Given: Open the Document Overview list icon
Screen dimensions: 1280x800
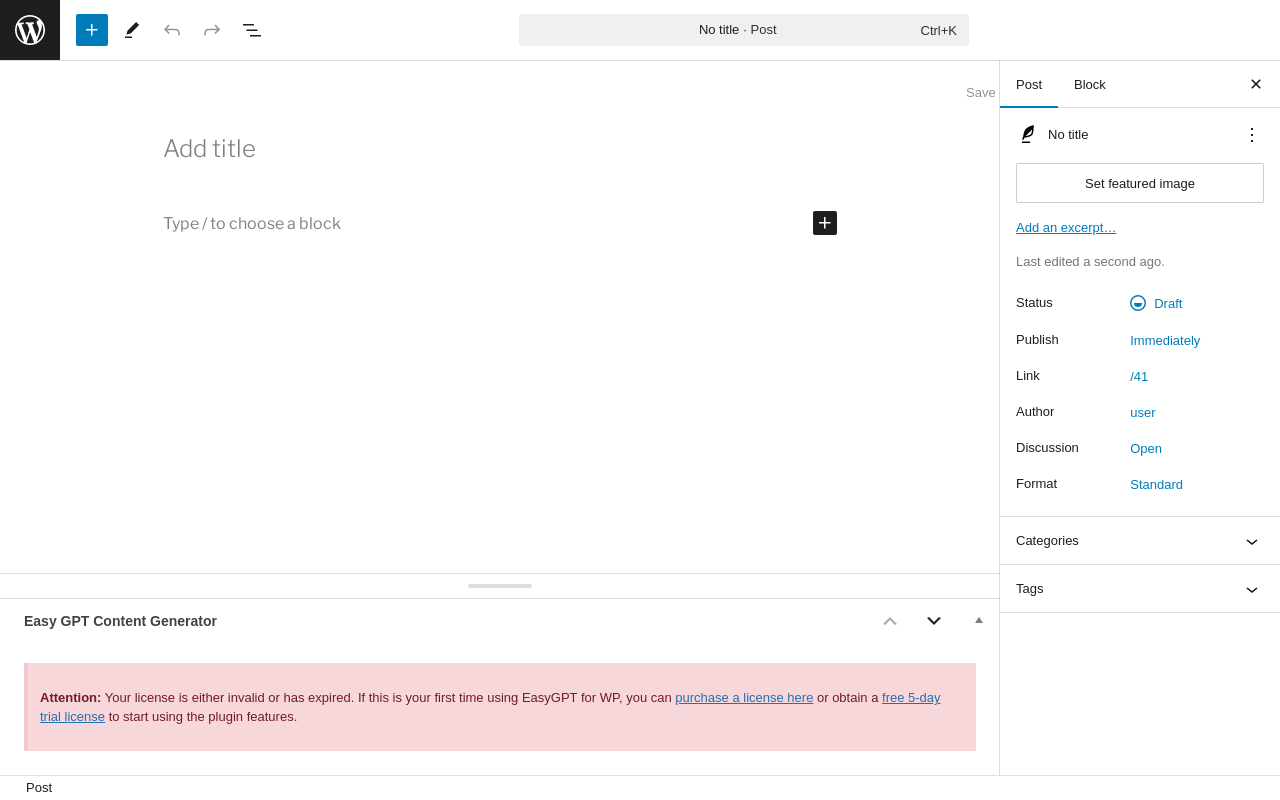Looking at the screenshot, I should point(252,30).
